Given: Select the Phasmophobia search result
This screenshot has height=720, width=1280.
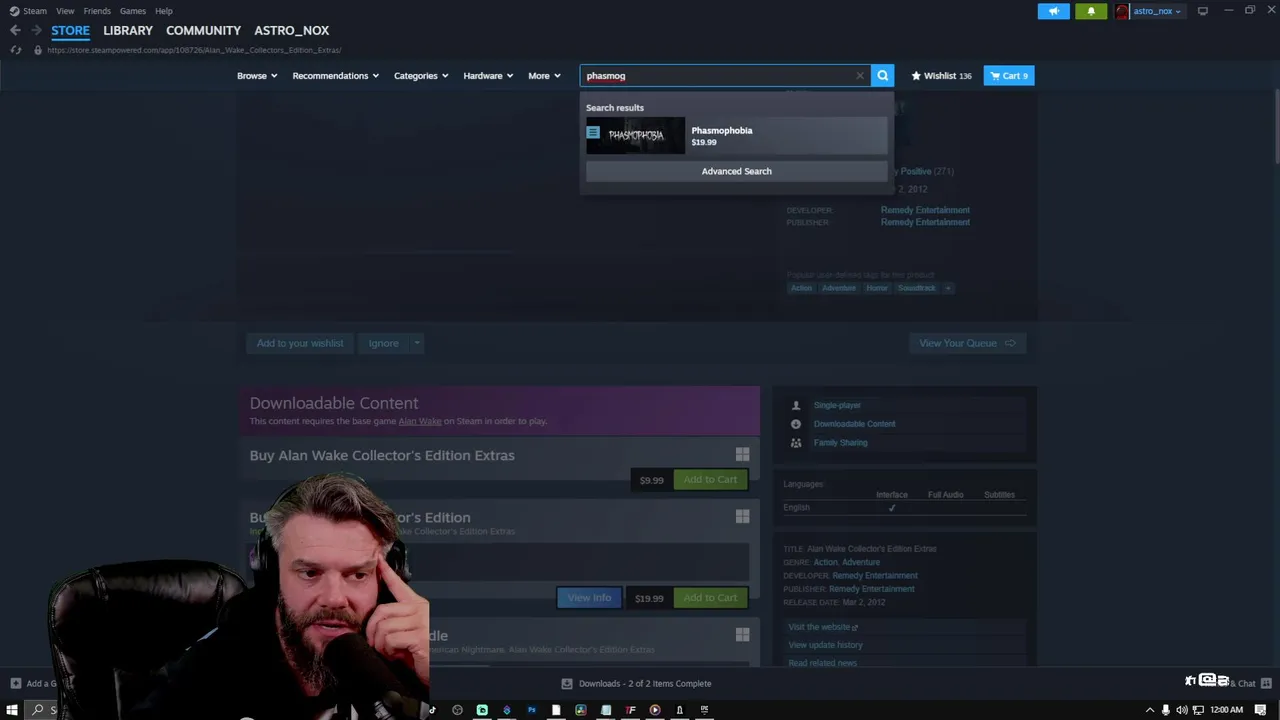Looking at the screenshot, I should pyautogui.click(x=736, y=135).
